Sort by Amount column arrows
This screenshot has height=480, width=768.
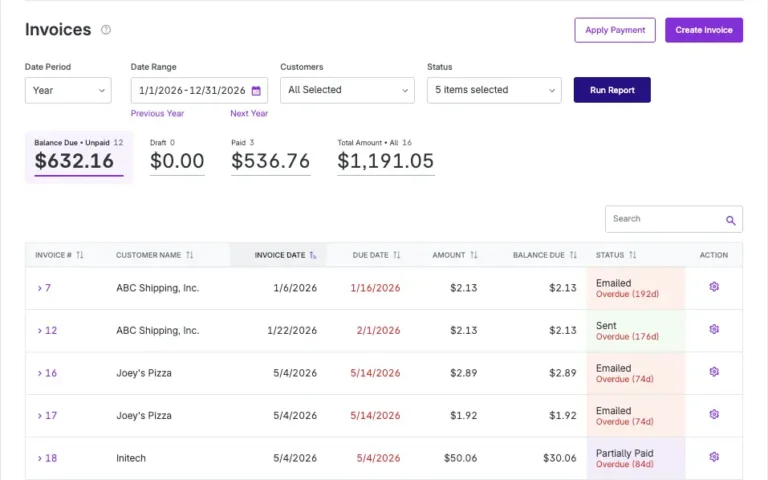474,255
